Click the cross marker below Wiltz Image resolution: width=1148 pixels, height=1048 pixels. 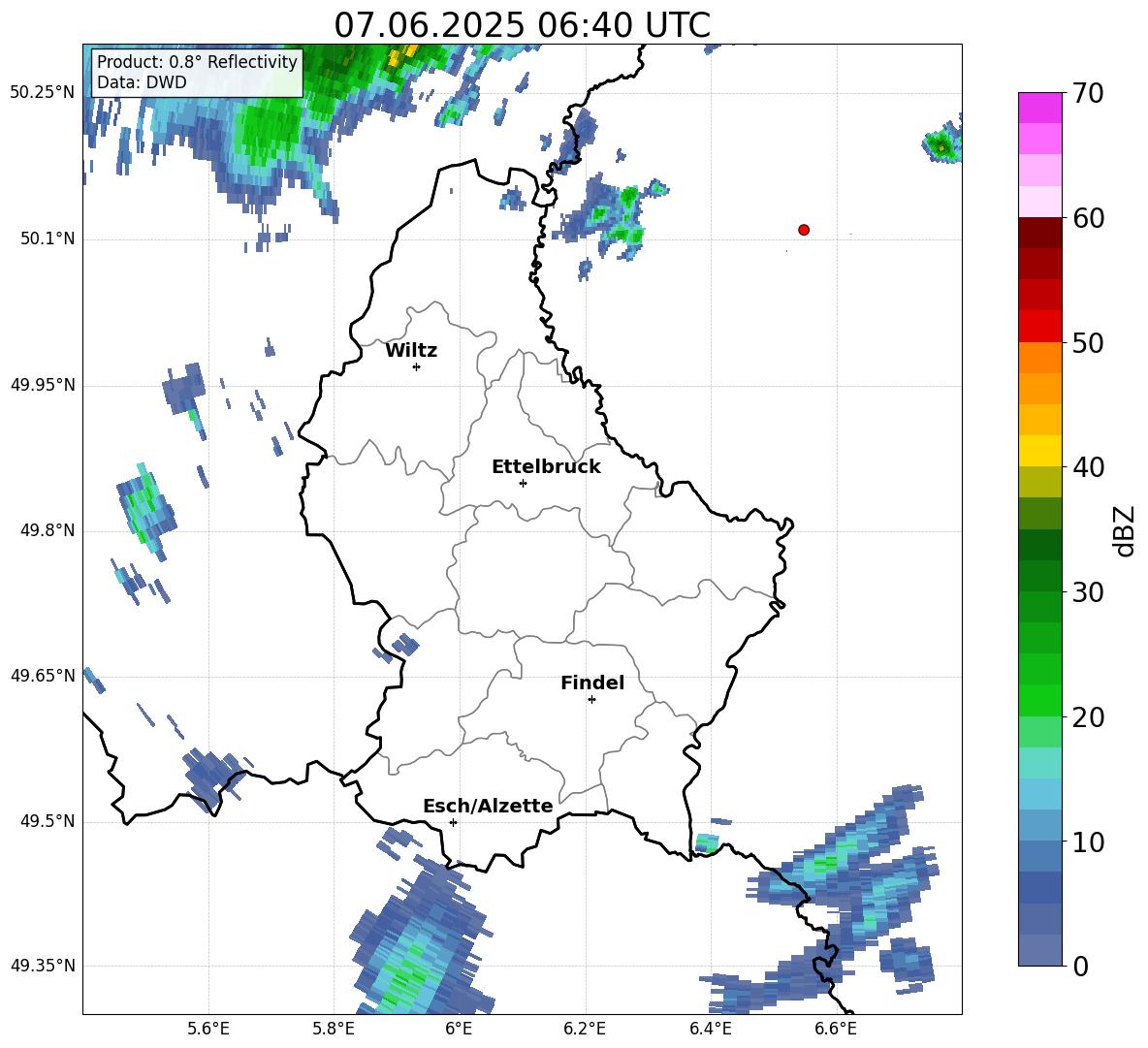(417, 366)
